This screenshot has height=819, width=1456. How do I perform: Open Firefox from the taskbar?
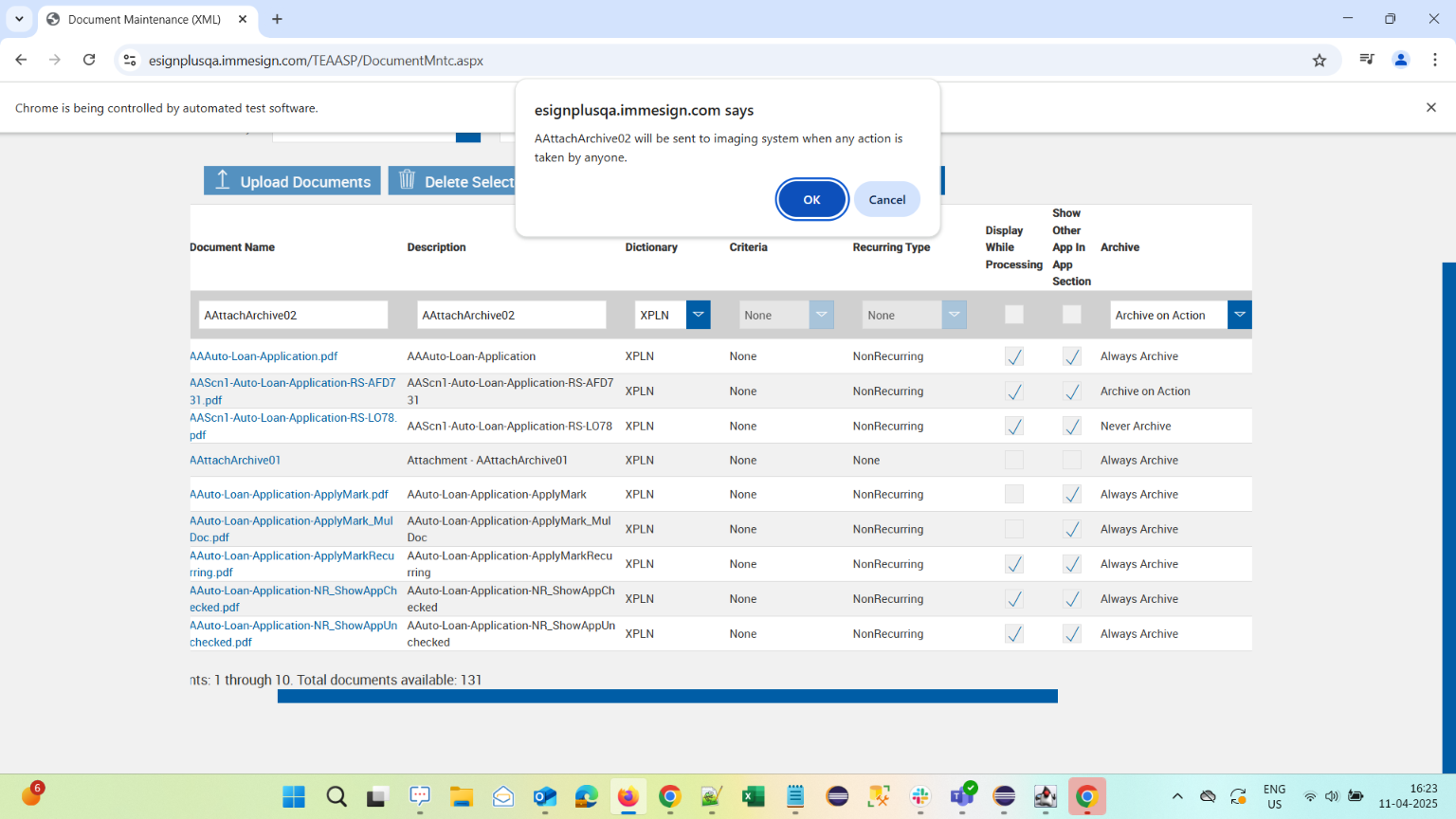pyautogui.click(x=628, y=796)
